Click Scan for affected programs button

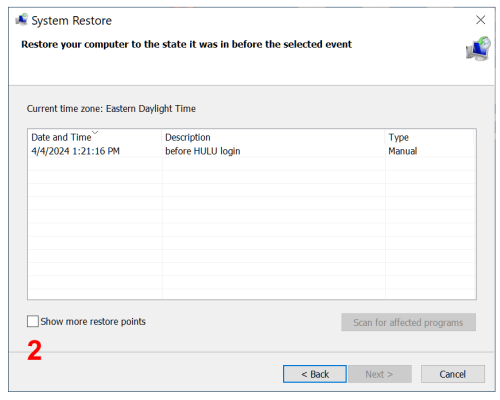(x=408, y=322)
